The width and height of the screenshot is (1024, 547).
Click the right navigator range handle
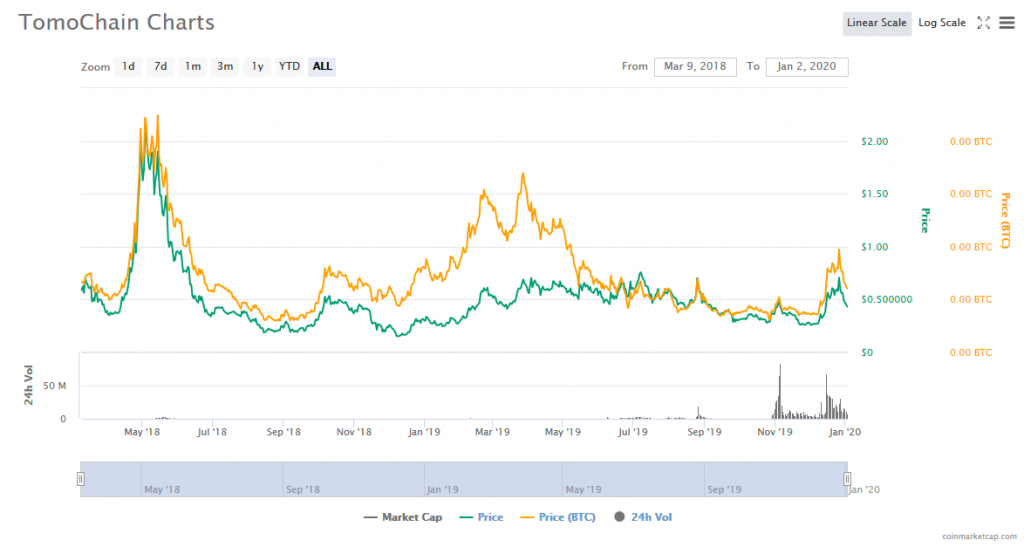[x=846, y=479]
